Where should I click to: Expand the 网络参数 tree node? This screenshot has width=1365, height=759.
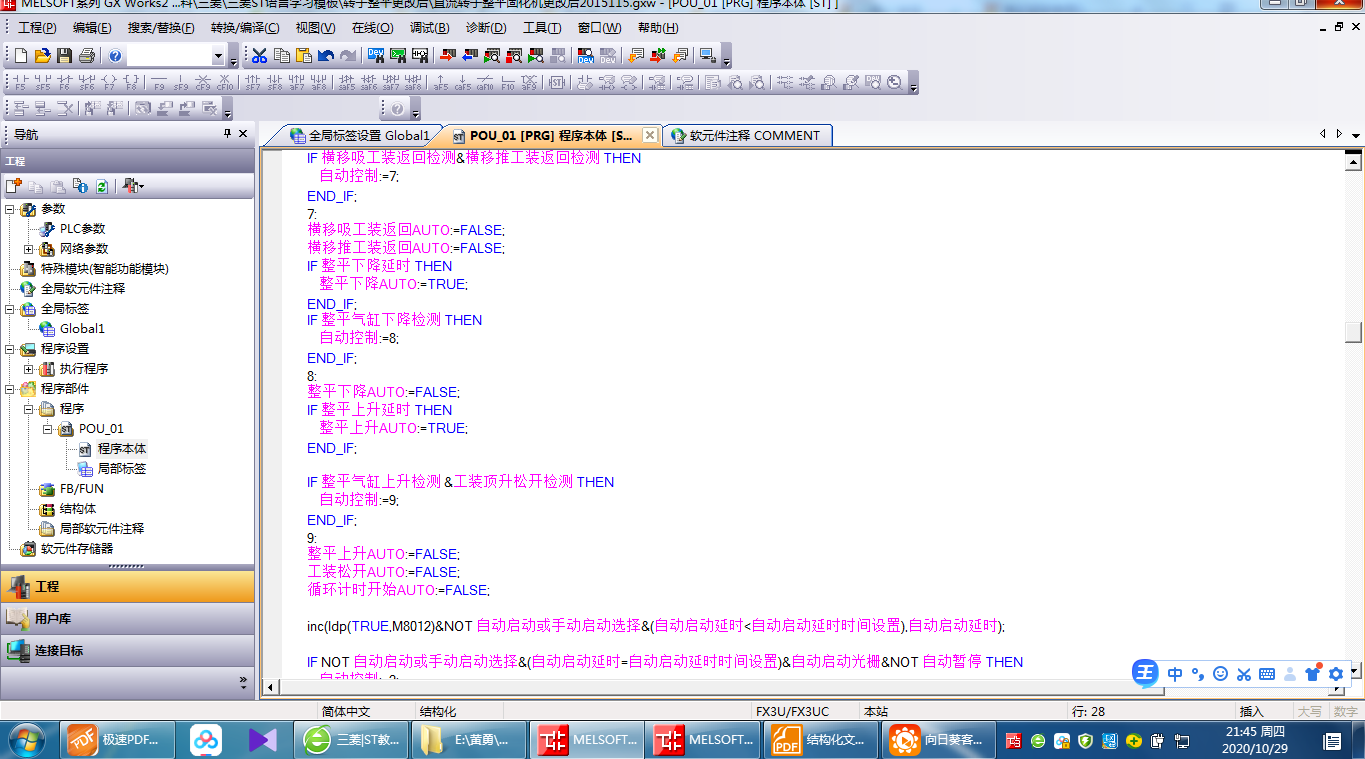point(29,249)
